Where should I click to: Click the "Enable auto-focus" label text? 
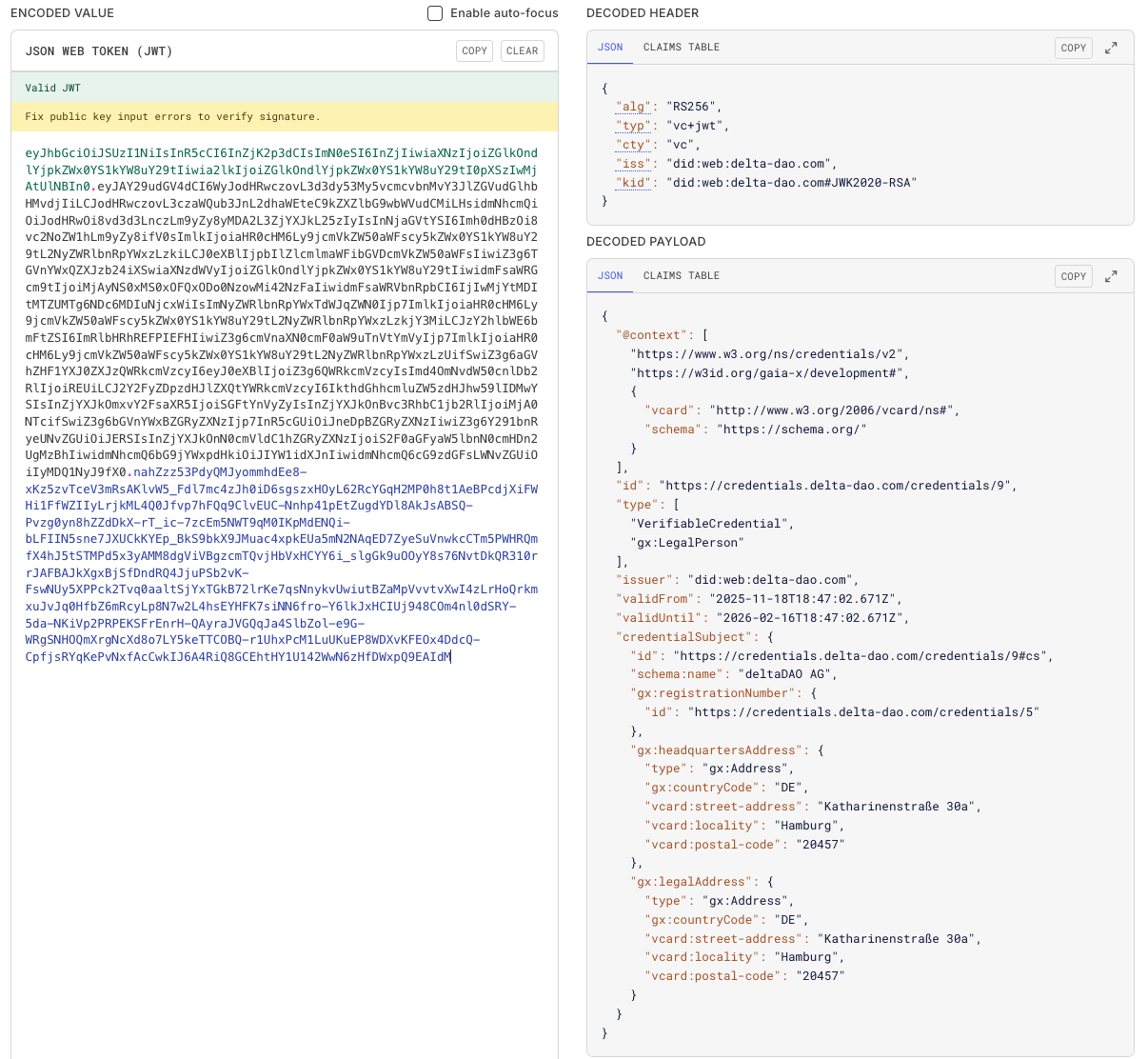504,13
